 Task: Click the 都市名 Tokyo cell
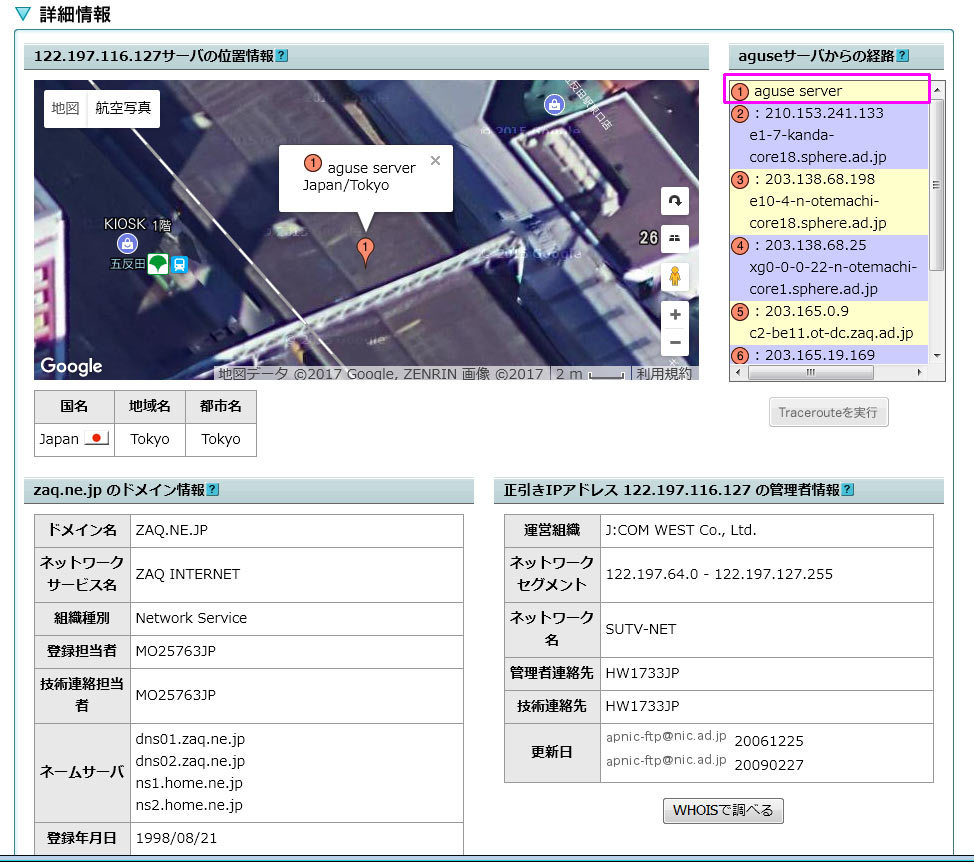click(221, 440)
